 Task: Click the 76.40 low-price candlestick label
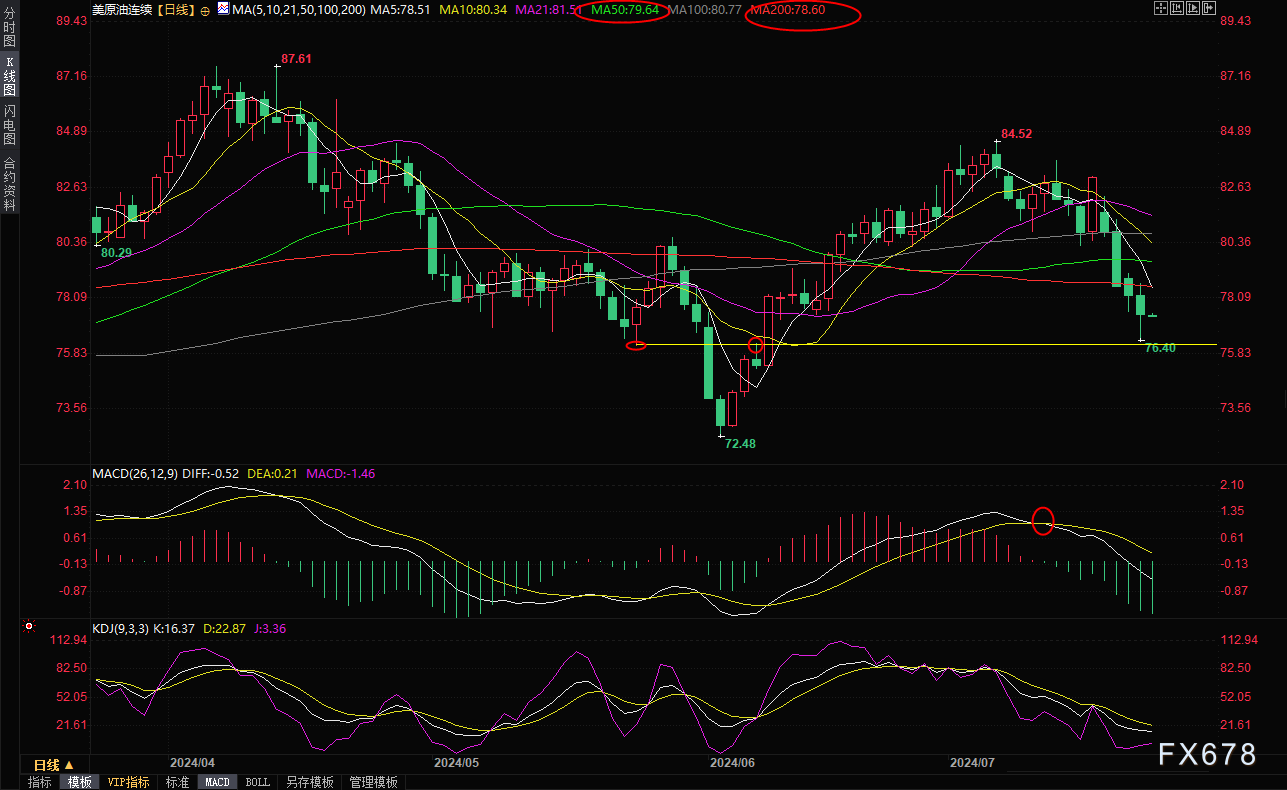click(1159, 348)
